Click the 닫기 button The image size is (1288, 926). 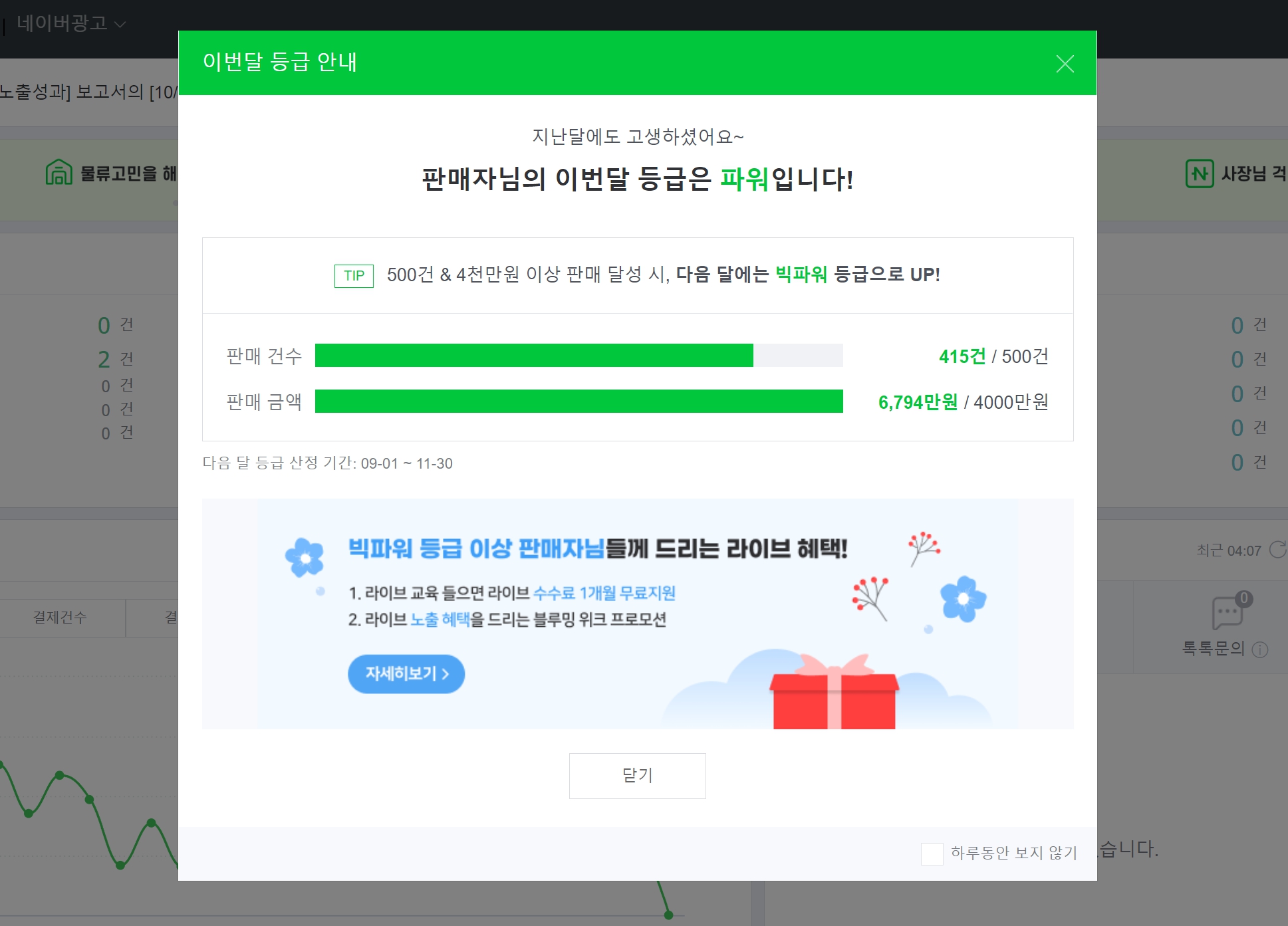click(x=637, y=776)
